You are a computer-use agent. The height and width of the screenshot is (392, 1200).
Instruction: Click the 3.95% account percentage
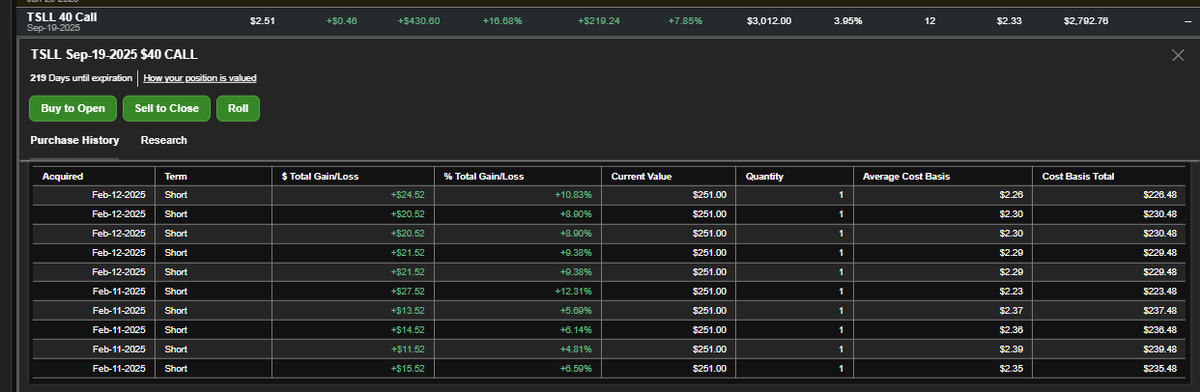click(x=848, y=20)
